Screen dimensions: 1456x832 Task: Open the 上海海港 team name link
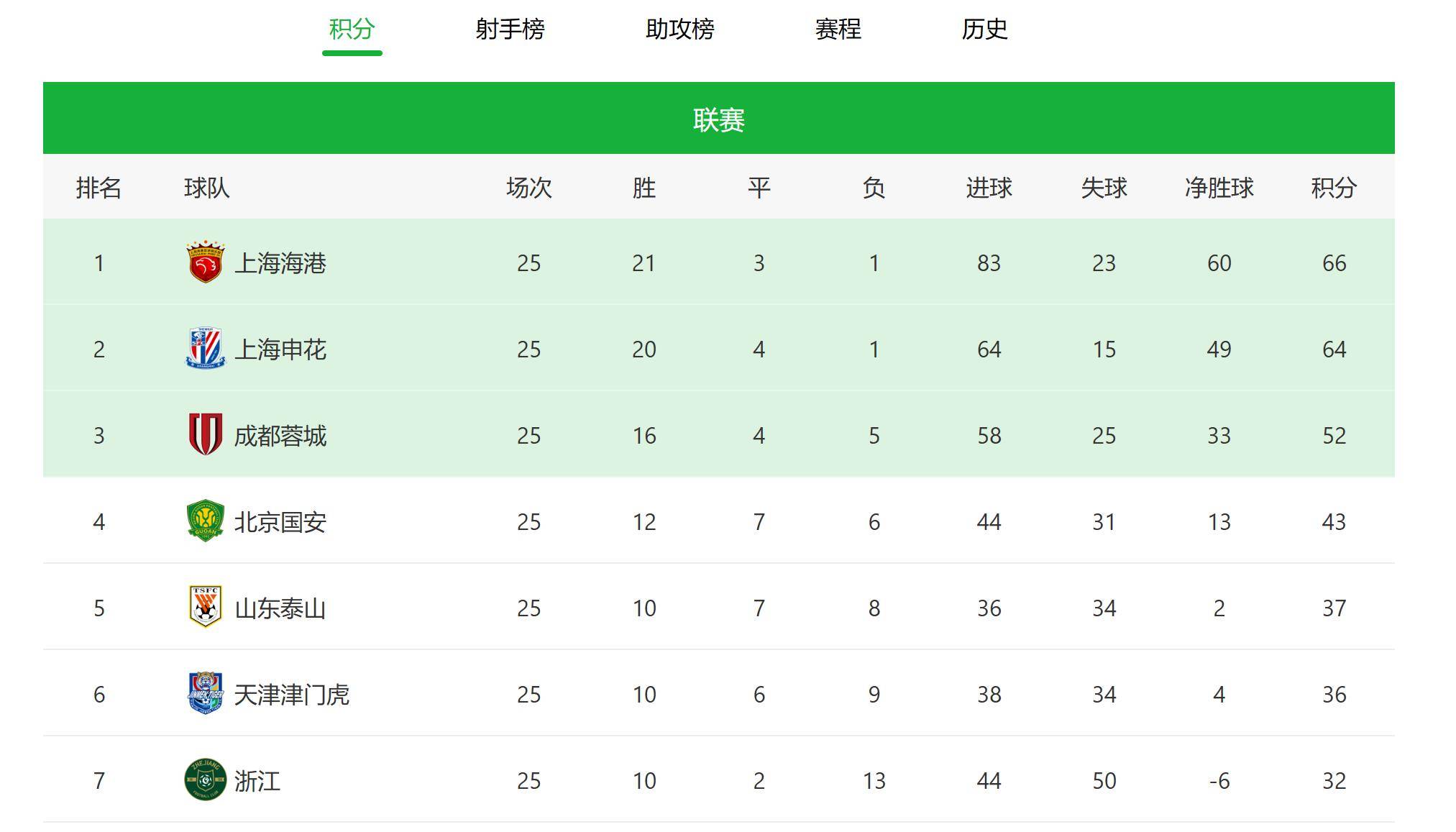click(280, 263)
